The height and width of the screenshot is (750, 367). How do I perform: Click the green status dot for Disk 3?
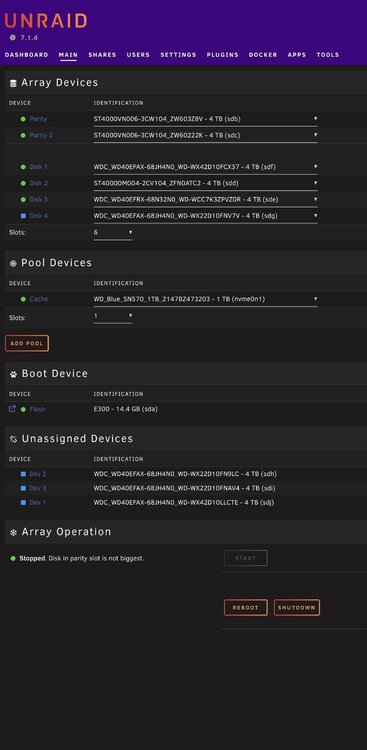tap(23, 199)
